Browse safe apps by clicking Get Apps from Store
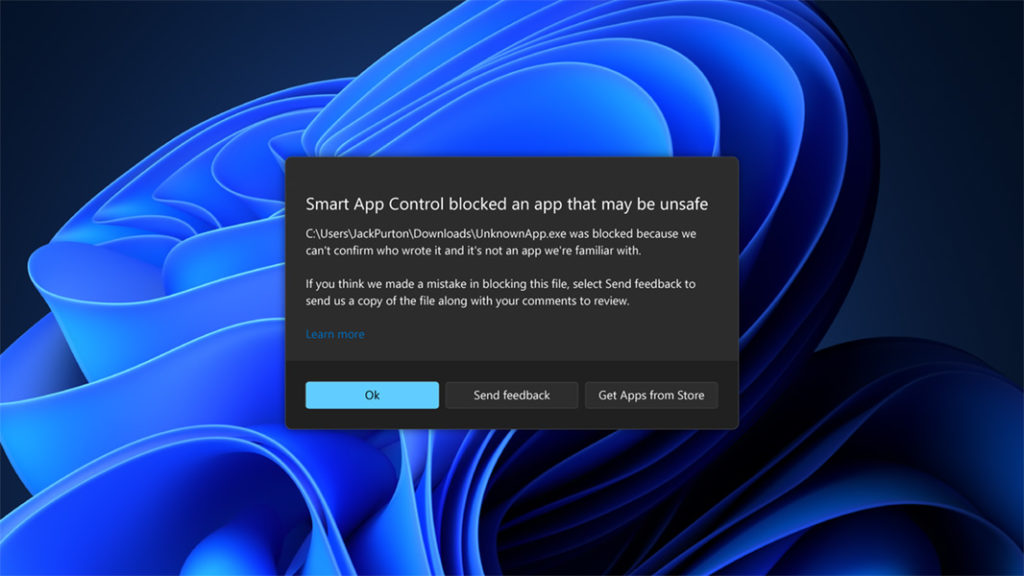 point(651,394)
